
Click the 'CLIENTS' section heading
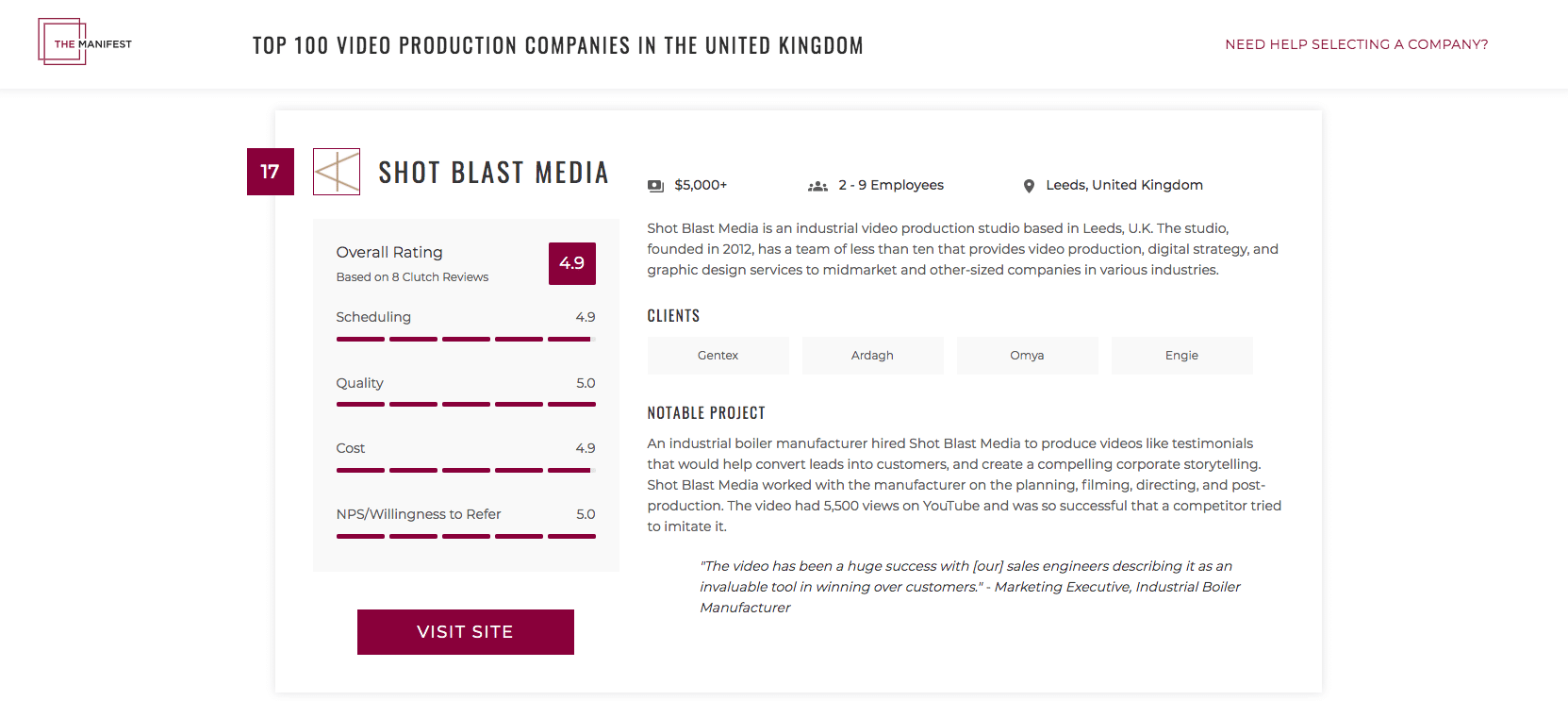pyautogui.click(x=673, y=316)
